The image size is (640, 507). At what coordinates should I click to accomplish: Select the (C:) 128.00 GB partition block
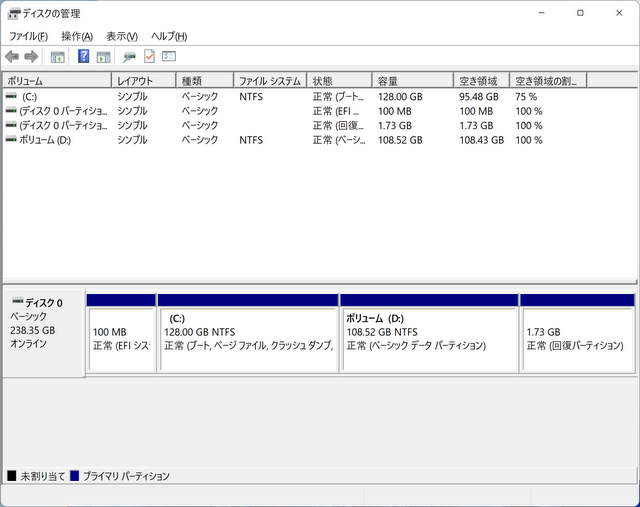(x=248, y=339)
